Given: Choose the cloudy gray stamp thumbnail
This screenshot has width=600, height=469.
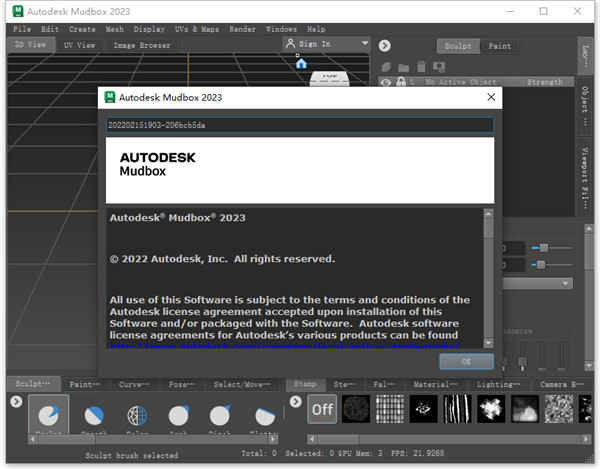Looking at the screenshot, I should (525, 409).
